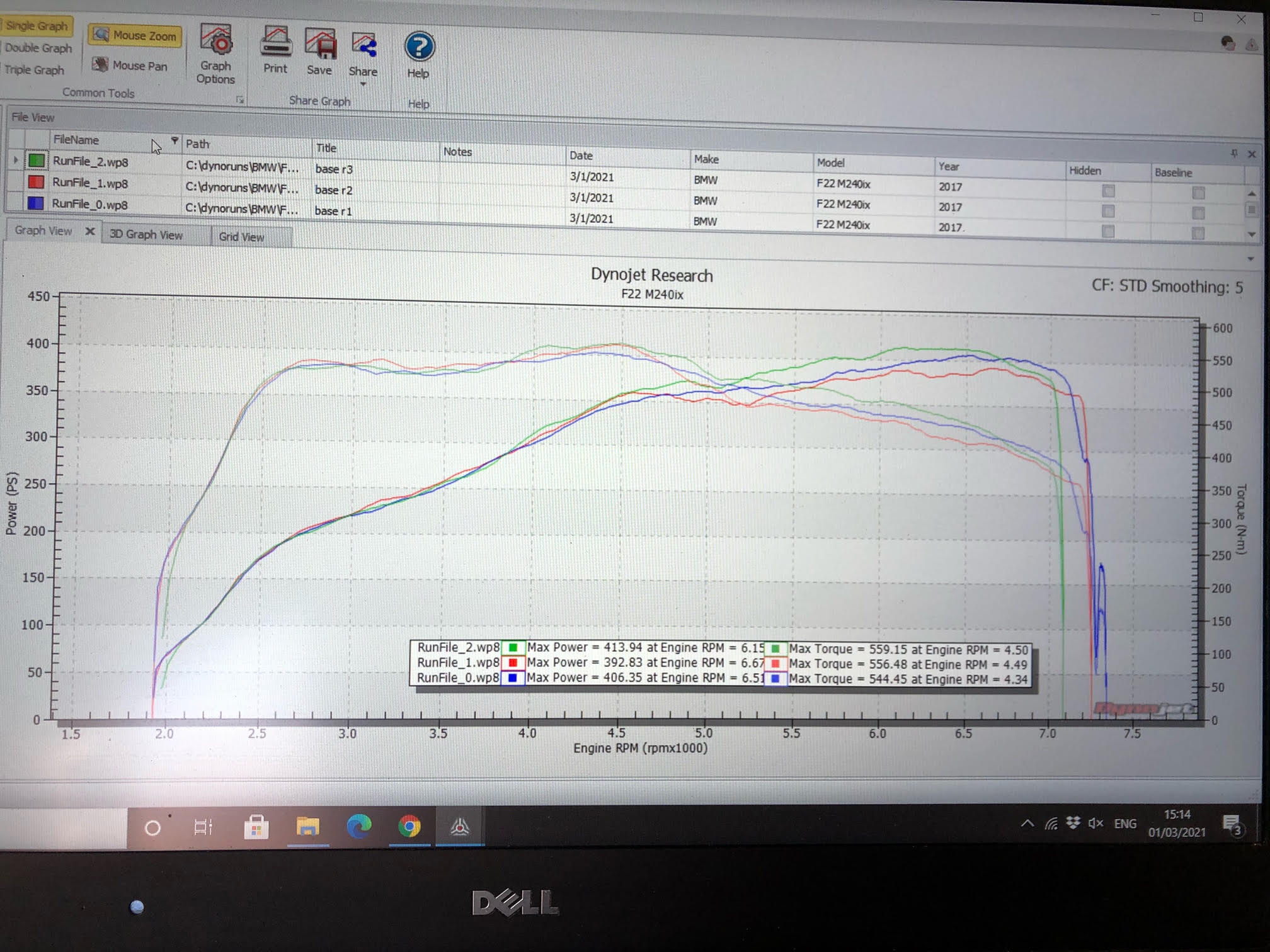Activate Mouse Zoom tool

tap(135, 35)
